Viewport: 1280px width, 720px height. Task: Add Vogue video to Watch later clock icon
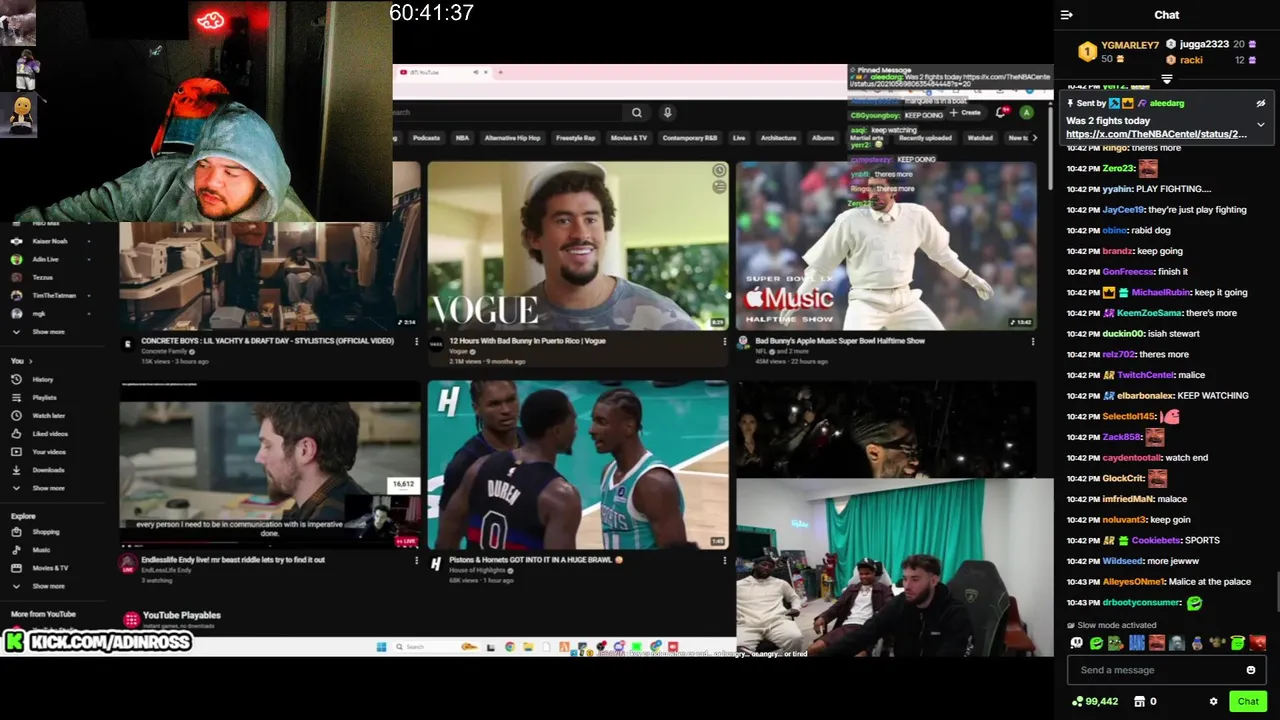pyautogui.click(x=718, y=171)
